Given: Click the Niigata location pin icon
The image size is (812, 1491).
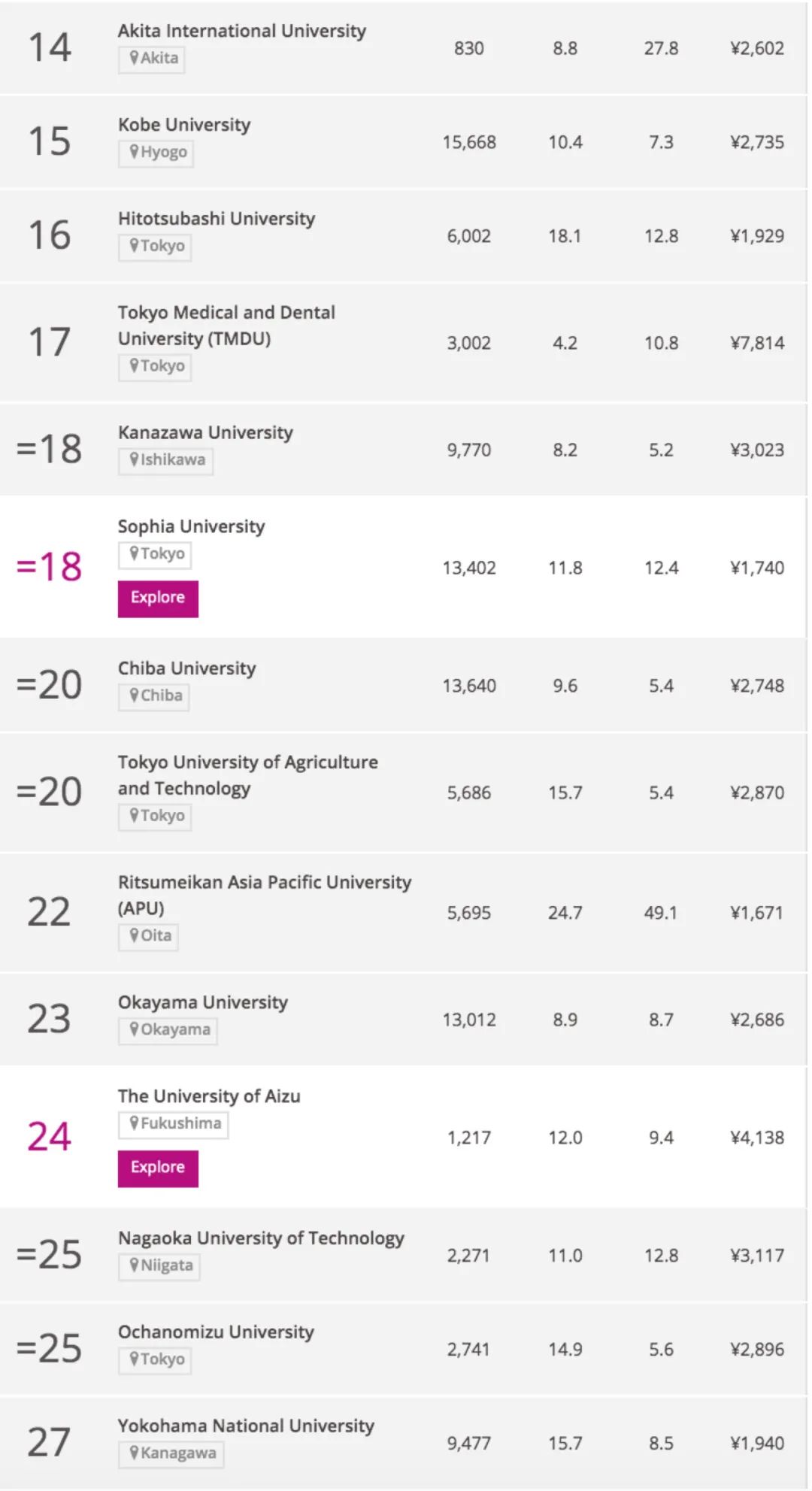Looking at the screenshot, I should 134,1265.
